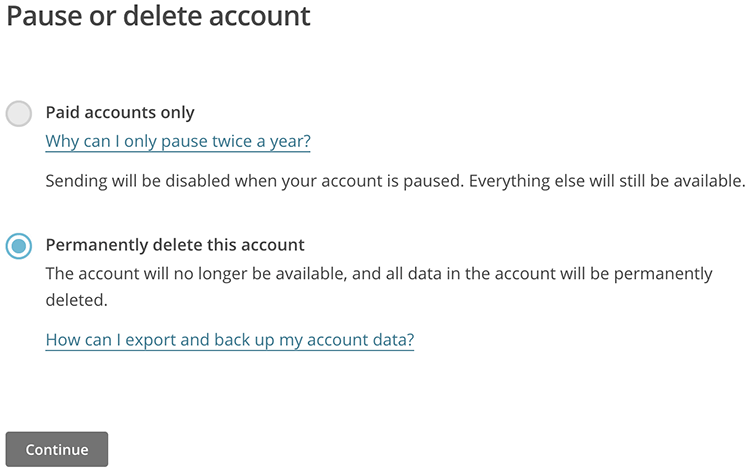This screenshot has width=750, height=473.
Task: Choose the greyed-out pause account option circle
Action: (x=19, y=113)
